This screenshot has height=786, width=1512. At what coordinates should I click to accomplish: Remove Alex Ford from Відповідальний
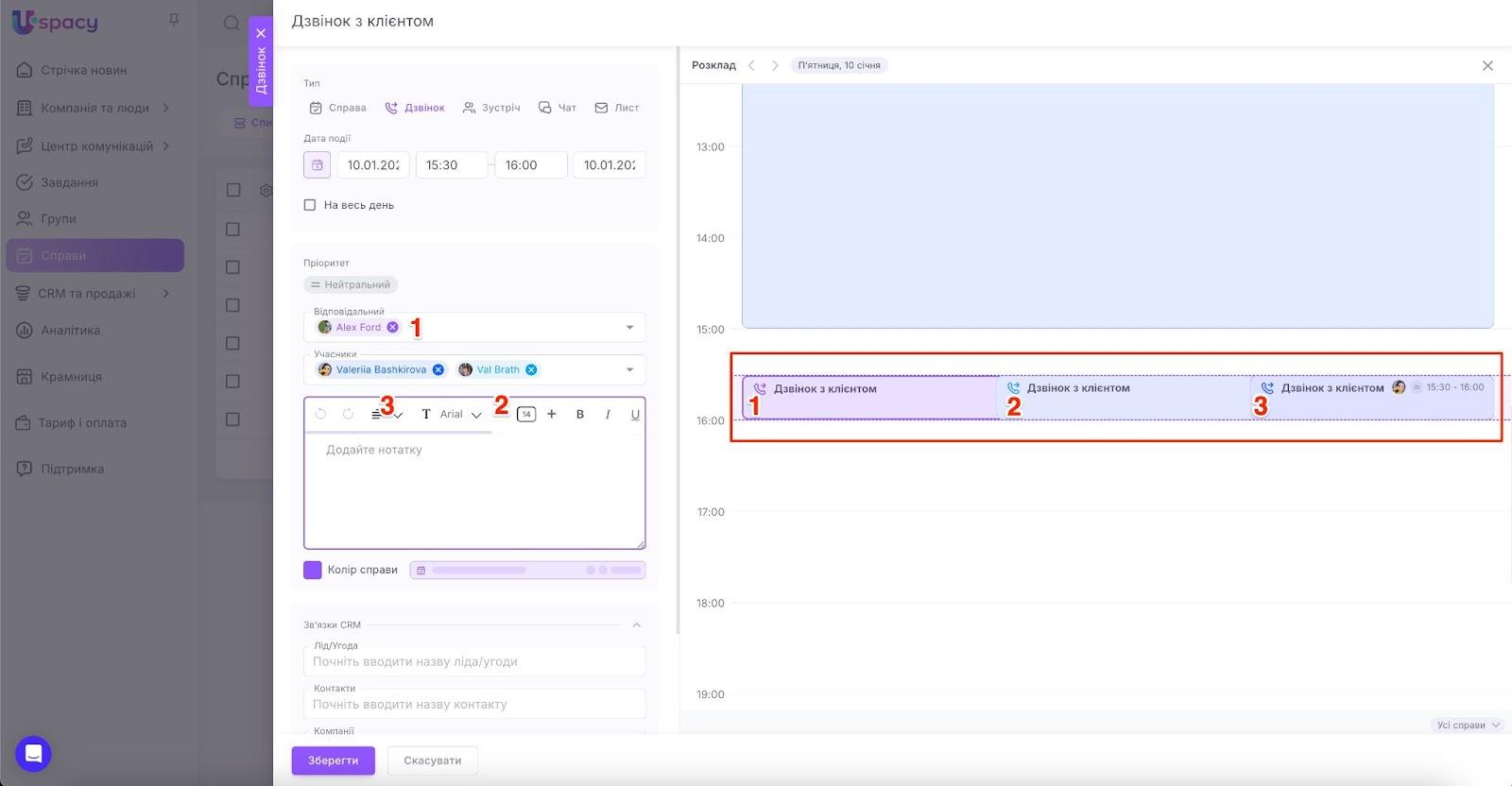(392, 327)
